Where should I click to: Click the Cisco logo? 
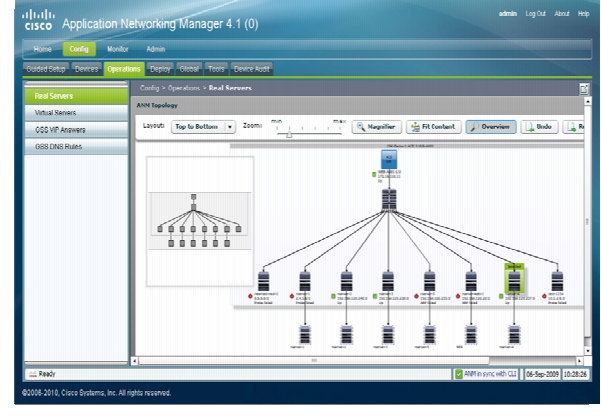coord(38,20)
